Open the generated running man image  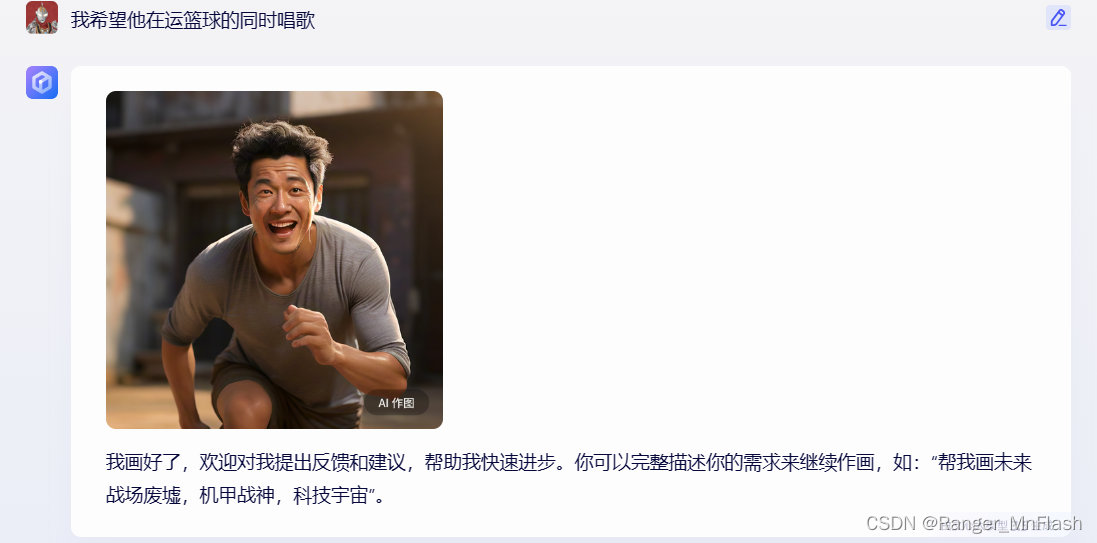[274, 260]
